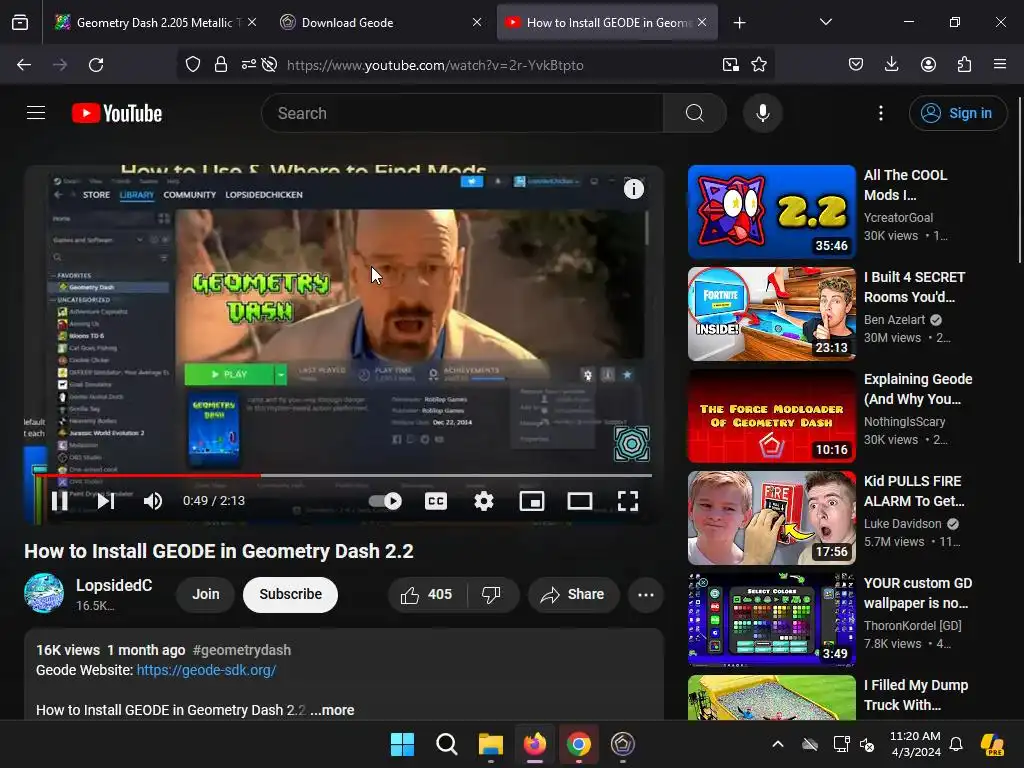Close the Geometry Dash 2.205 tab

point(252,22)
